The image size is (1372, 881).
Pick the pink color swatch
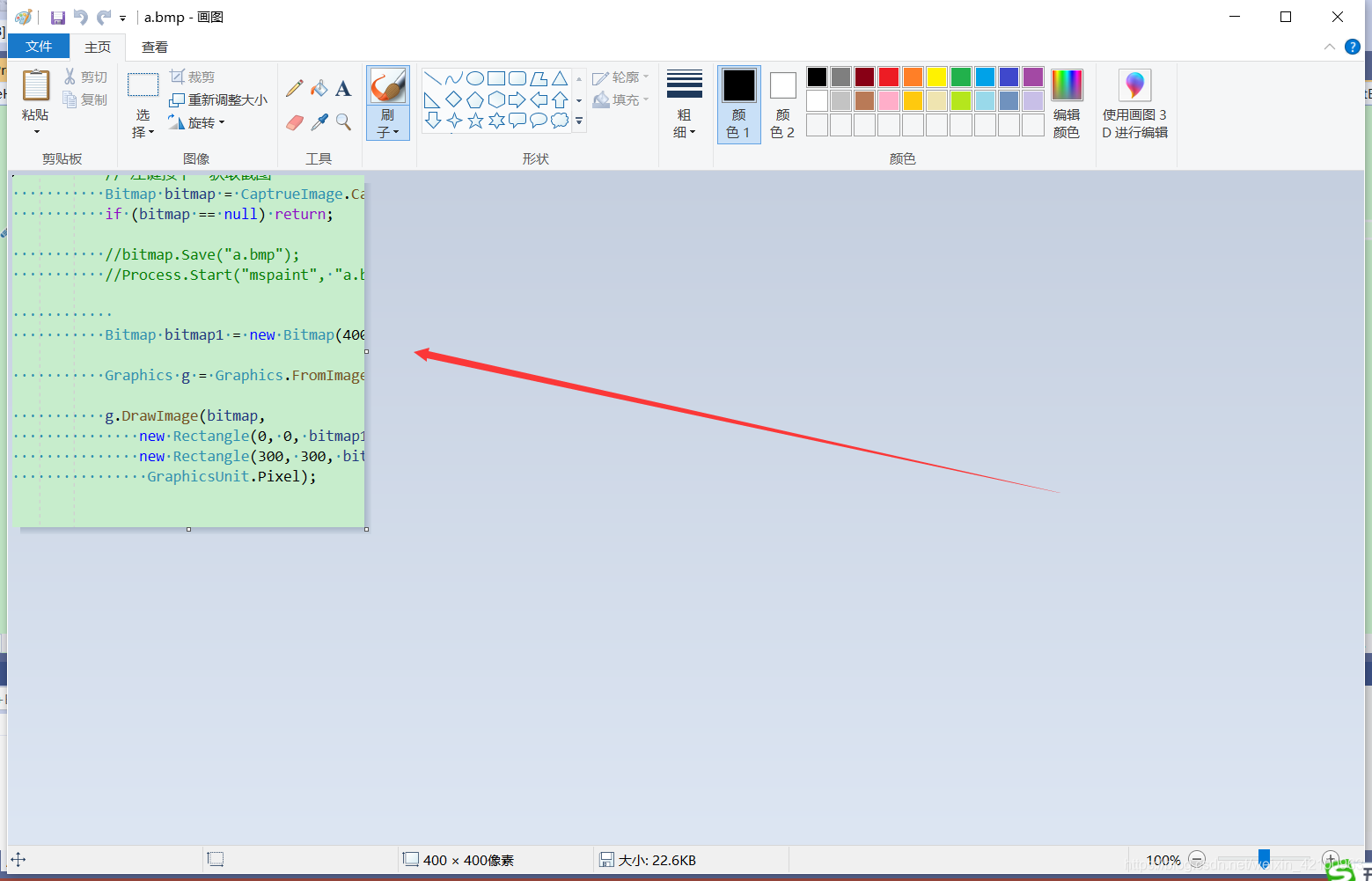(889, 100)
